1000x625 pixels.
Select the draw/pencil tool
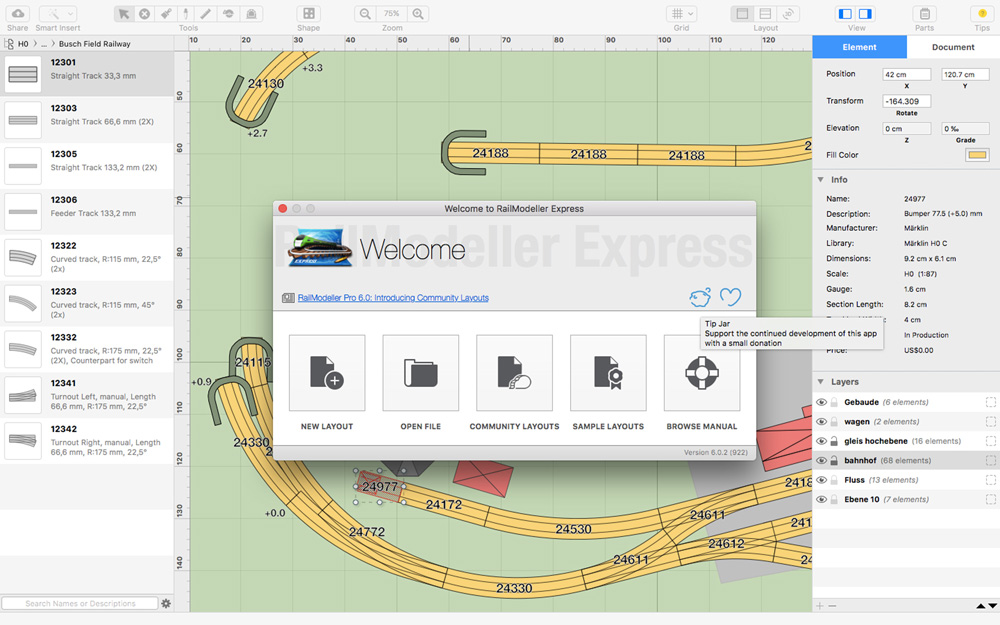[x=206, y=14]
